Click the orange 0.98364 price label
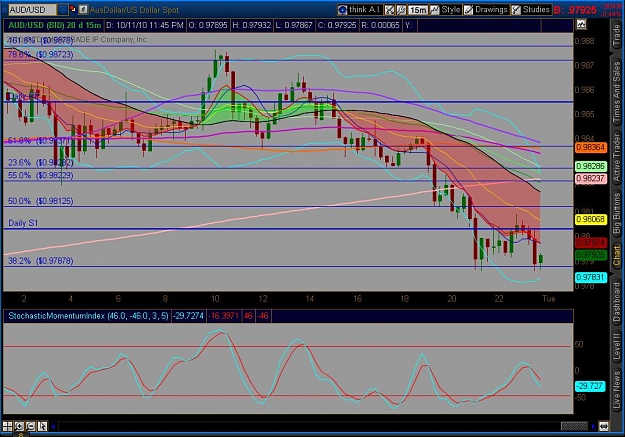 [591, 148]
